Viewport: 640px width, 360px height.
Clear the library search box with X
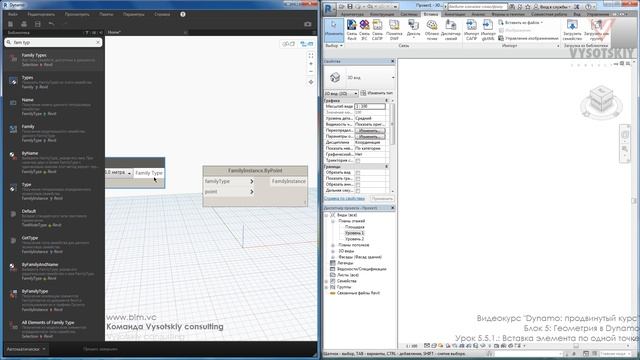pos(98,42)
